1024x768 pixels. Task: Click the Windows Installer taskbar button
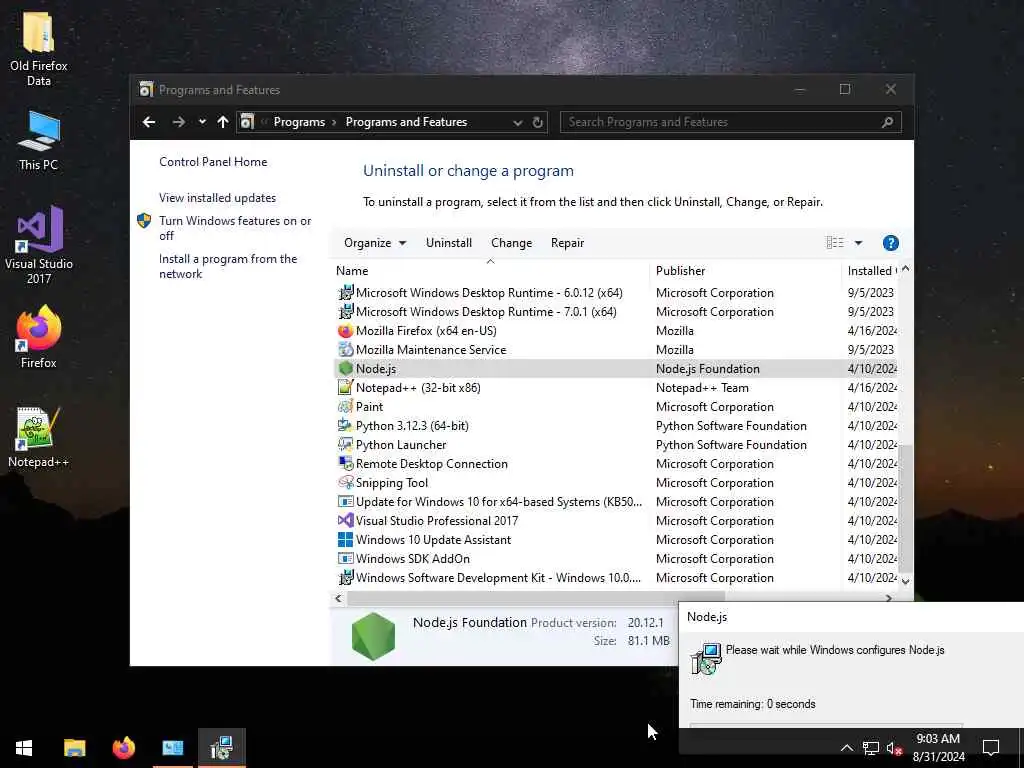(221, 748)
